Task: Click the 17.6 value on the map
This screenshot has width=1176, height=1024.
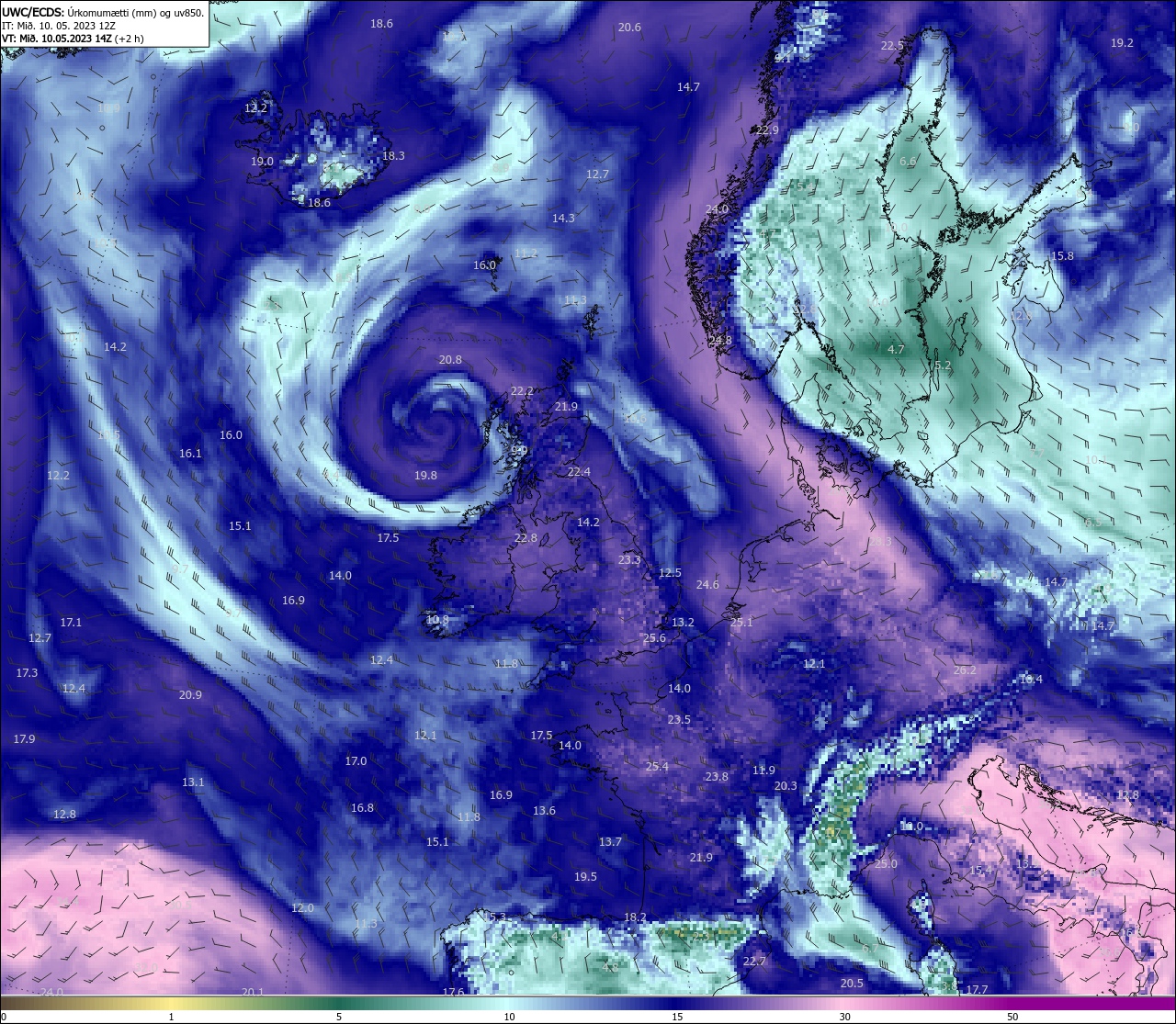Action: (x=453, y=993)
